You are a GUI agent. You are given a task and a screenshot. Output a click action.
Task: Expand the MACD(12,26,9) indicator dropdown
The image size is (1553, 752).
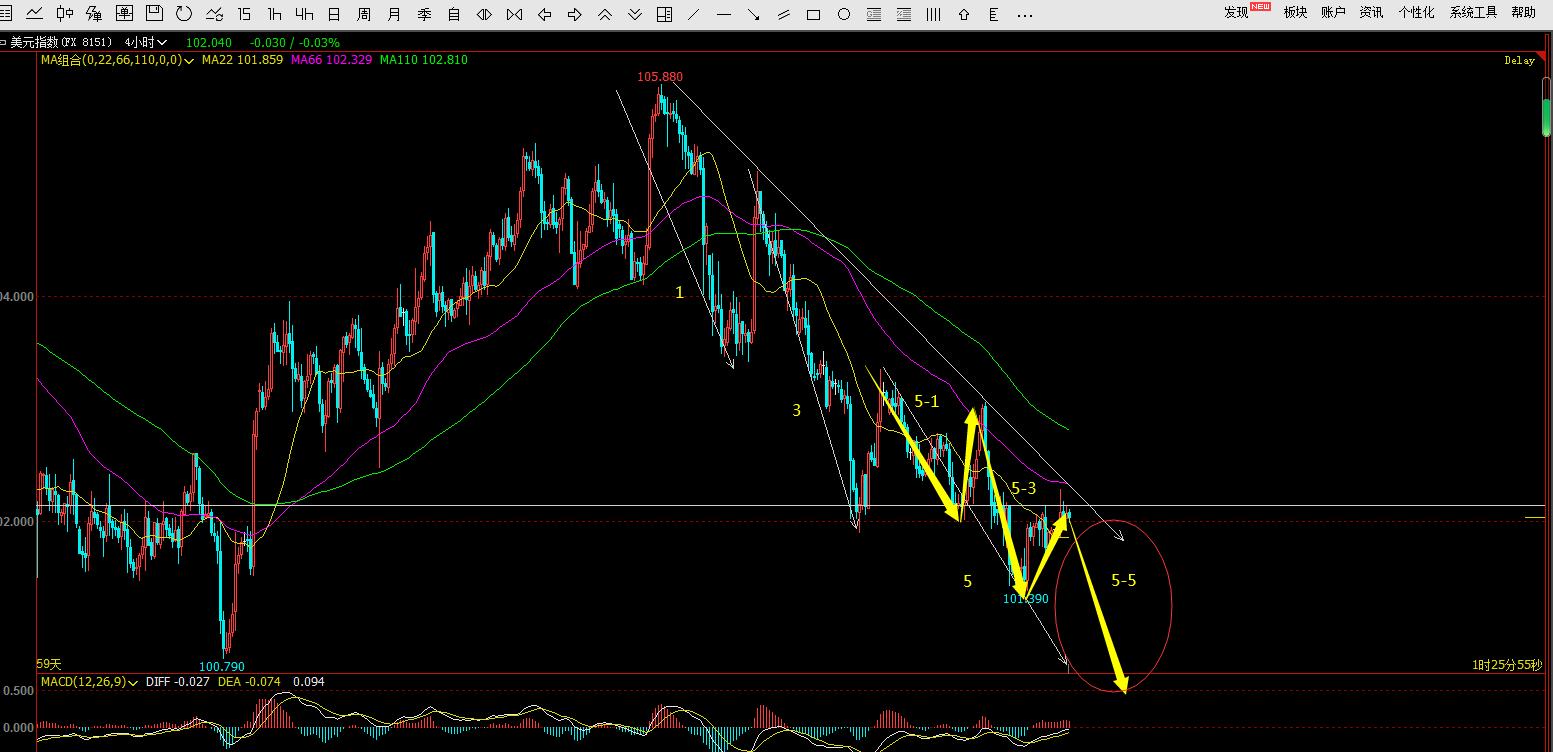click(x=133, y=682)
